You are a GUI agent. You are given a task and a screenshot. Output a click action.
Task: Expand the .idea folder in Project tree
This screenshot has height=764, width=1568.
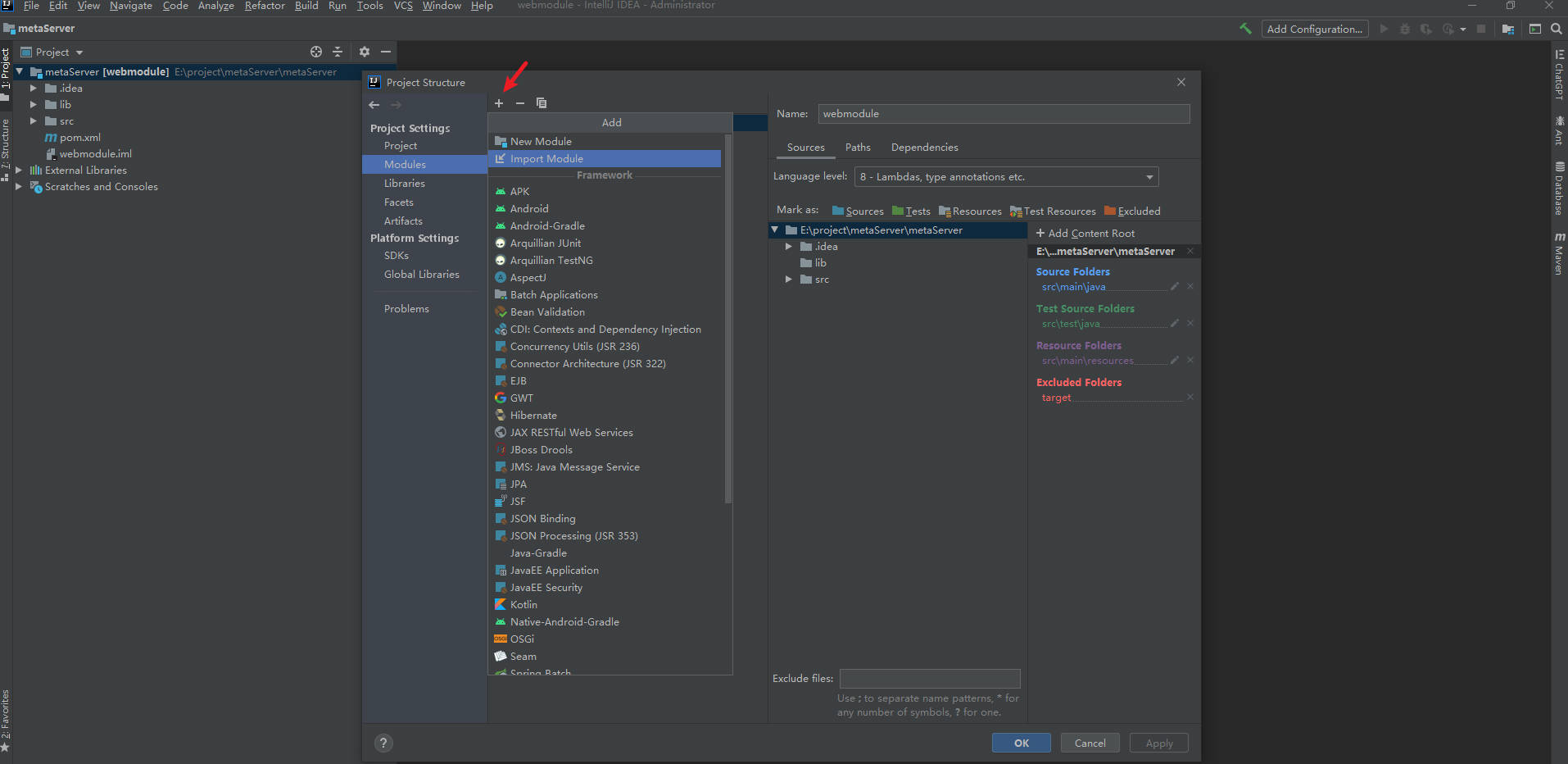[x=34, y=88]
